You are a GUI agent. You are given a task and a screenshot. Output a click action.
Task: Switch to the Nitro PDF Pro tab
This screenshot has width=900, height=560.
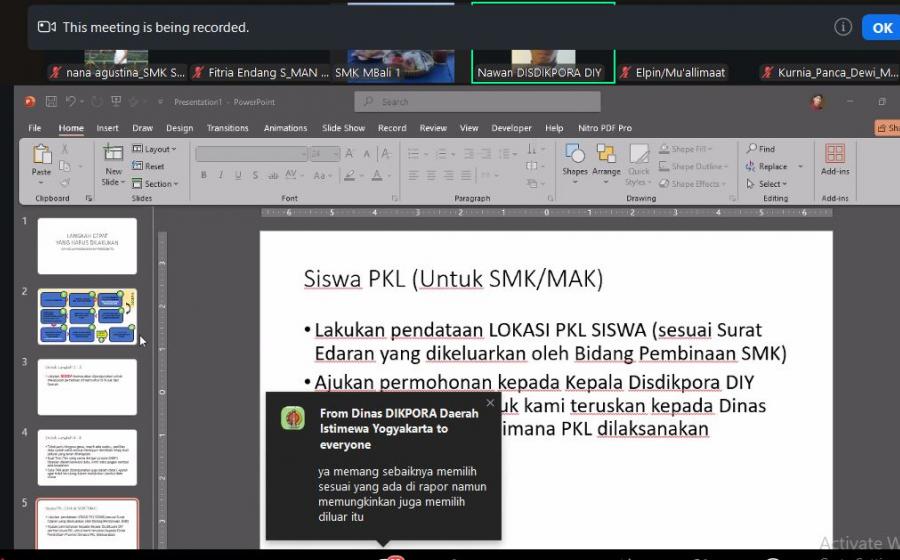604,128
